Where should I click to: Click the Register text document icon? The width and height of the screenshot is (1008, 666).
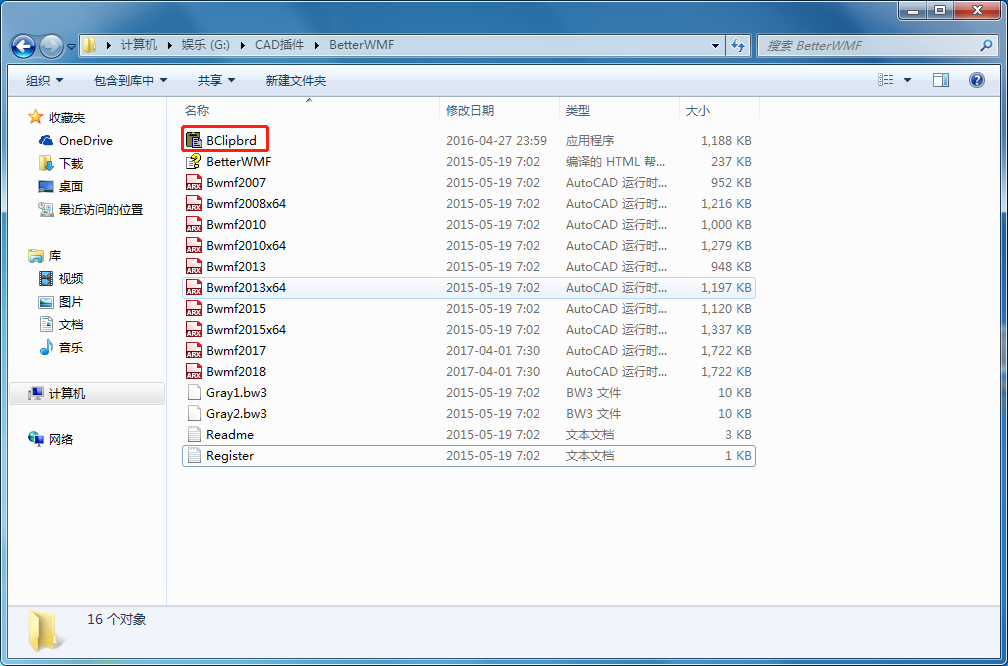(x=194, y=456)
